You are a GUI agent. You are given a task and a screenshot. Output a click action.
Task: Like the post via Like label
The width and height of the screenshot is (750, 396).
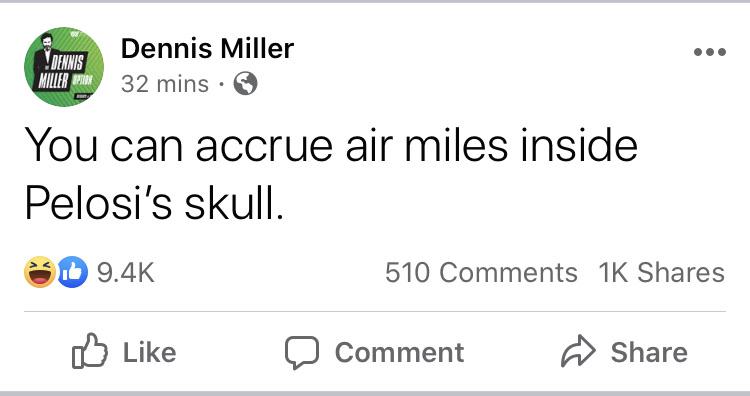tap(150, 352)
